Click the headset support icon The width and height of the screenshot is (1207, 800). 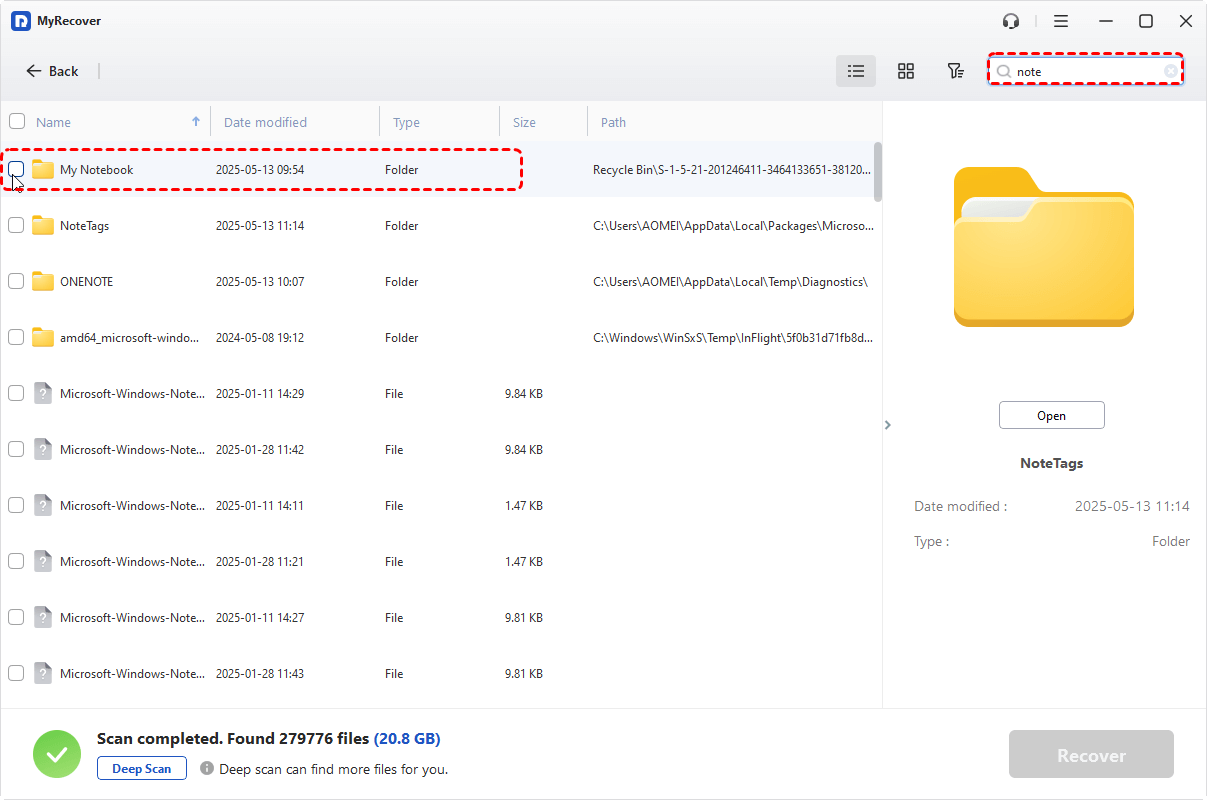tap(1011, 21)
